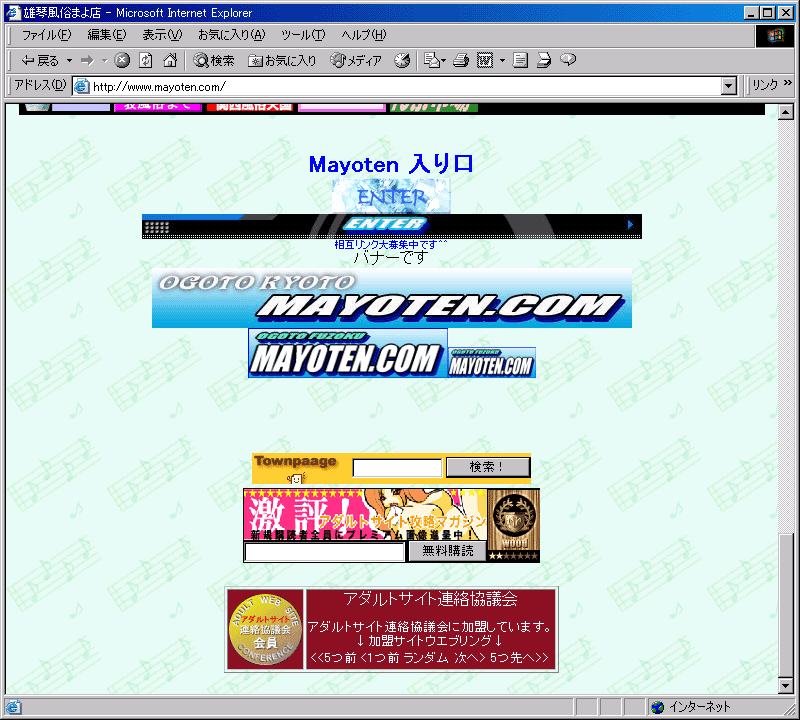This screenshot has width=800, height=720.
Task: Open the Media (メディア) toolbar pane
Action: [356, 61]
